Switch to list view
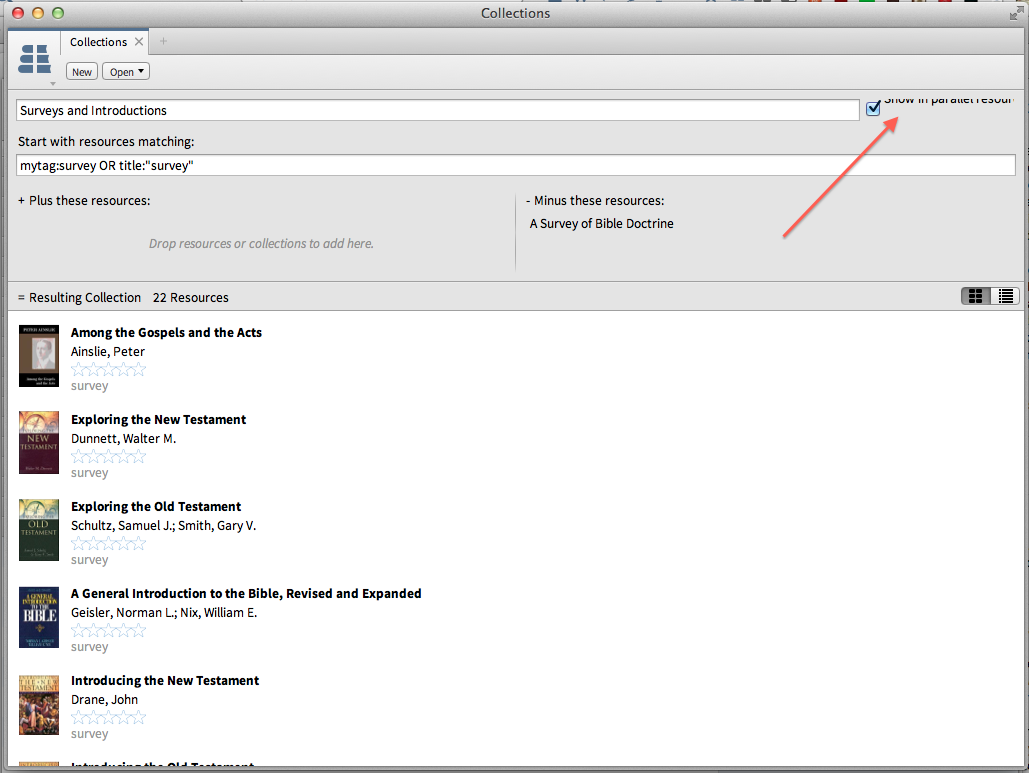 coord(1005,297)
